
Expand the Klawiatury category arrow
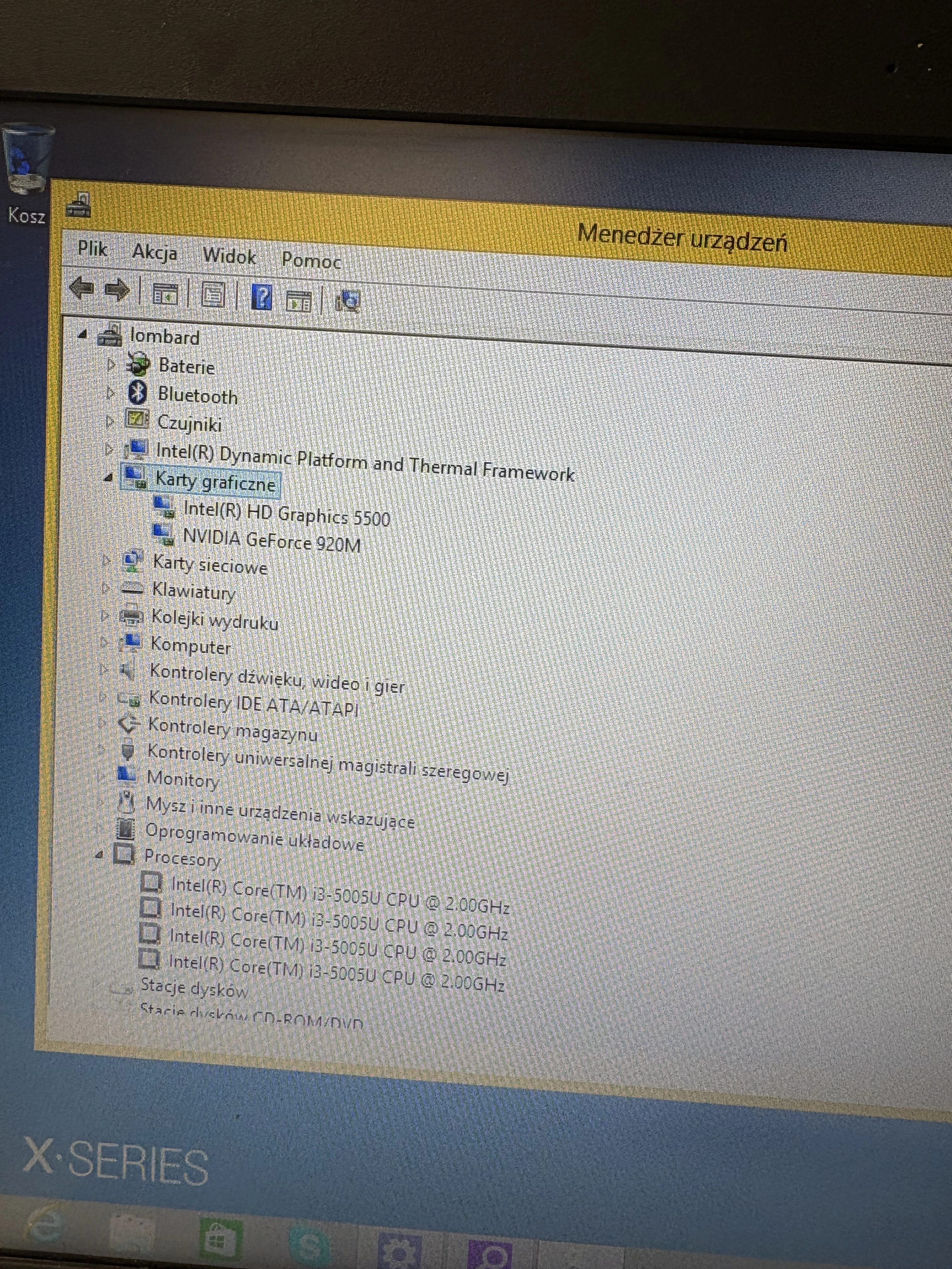105,588
